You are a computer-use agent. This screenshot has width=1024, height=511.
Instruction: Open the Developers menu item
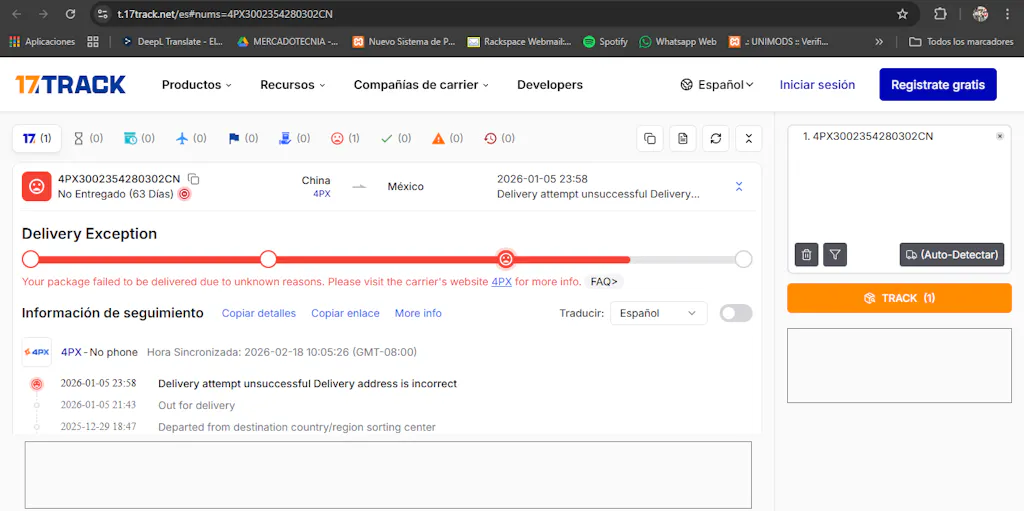pyautogui.click(x=549, y=85)
